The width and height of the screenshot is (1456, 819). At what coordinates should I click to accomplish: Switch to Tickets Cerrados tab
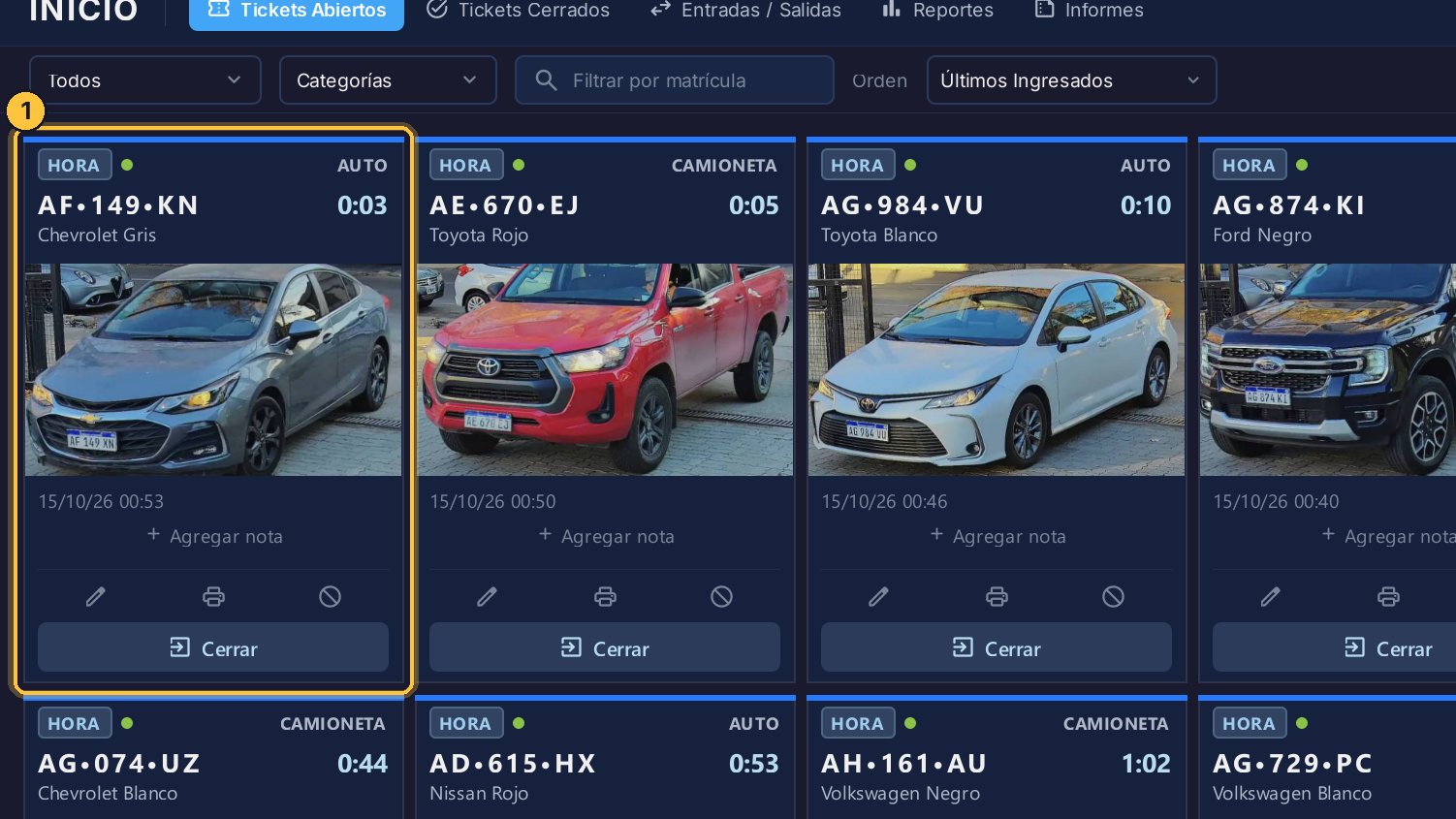point(519,11)
